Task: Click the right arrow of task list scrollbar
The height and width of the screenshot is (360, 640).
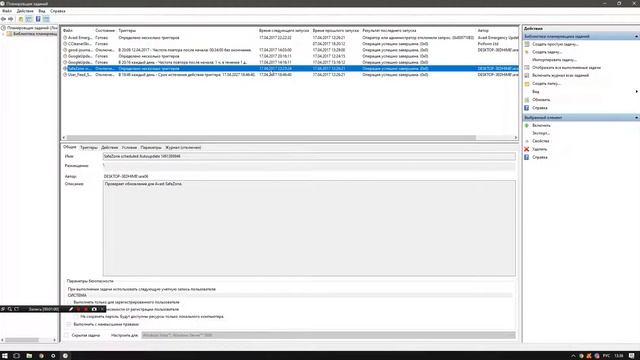Action: pyautogui.click(x=516, y=138)
